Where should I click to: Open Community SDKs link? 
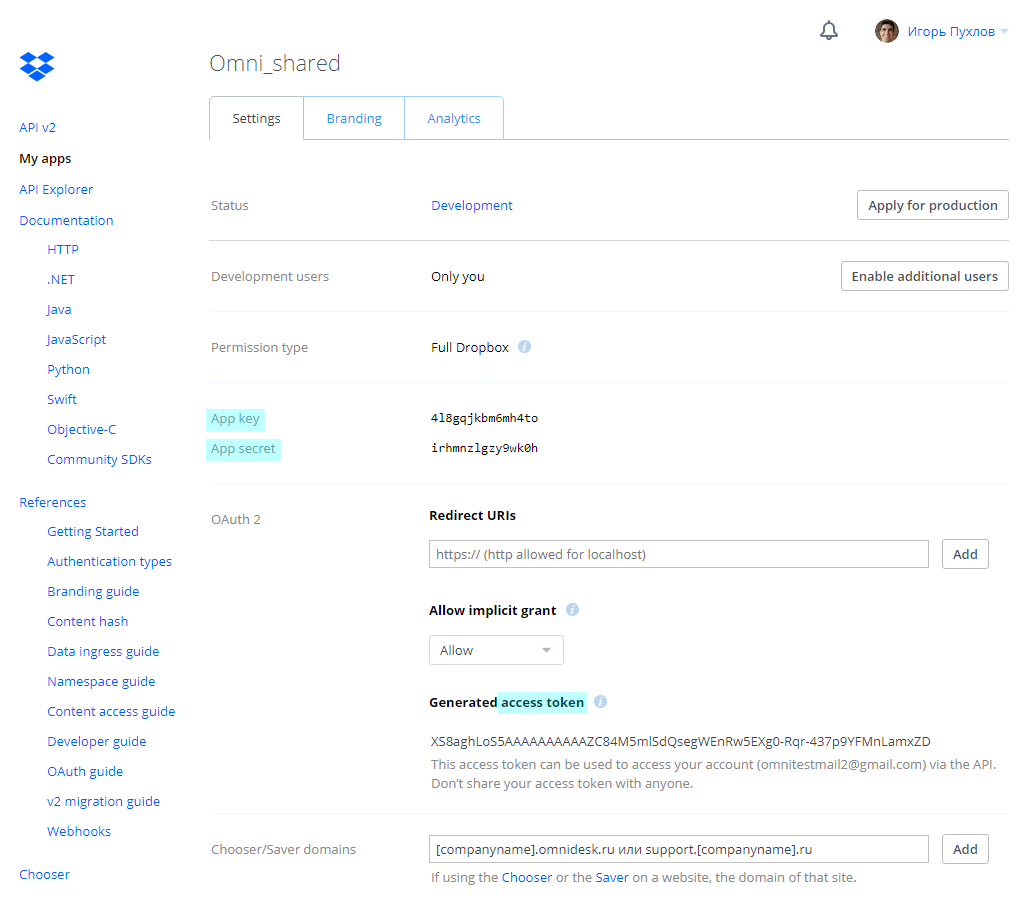click(99, 459)
